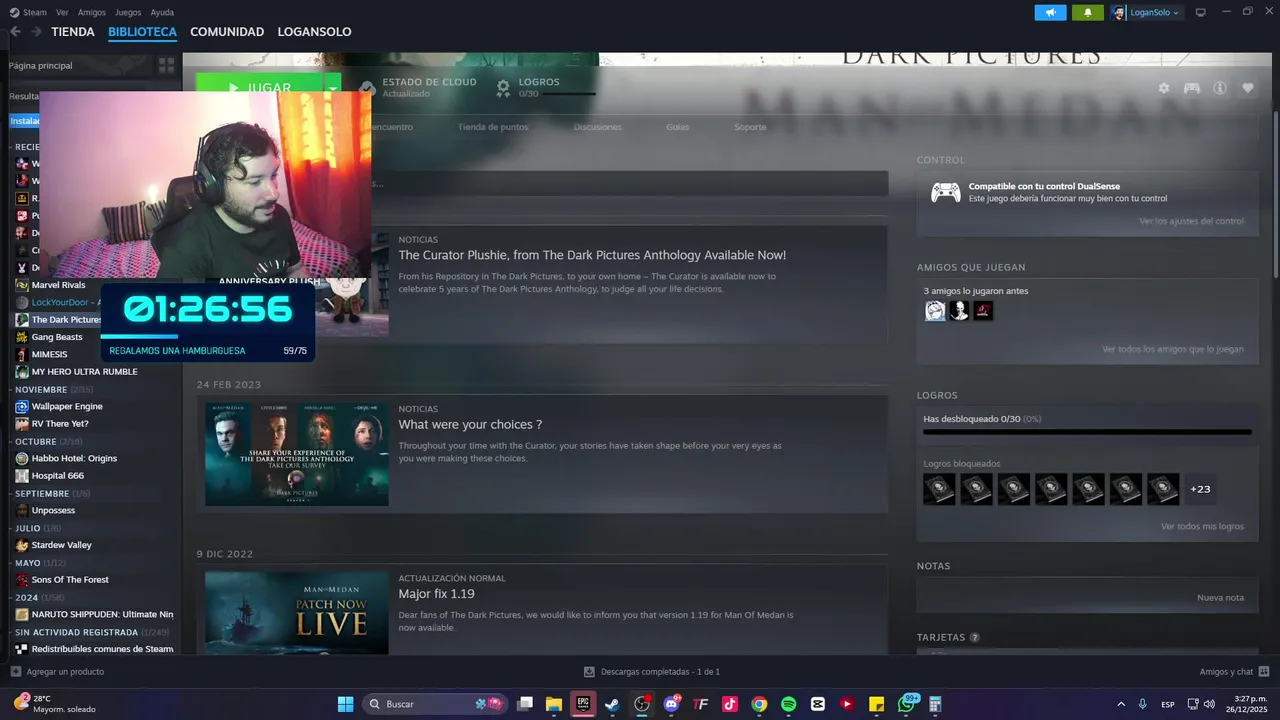1280x720 pixels.
Task: Select MY HERO ULTRA RUMBLE in list
Action: (x=84, y=372)
